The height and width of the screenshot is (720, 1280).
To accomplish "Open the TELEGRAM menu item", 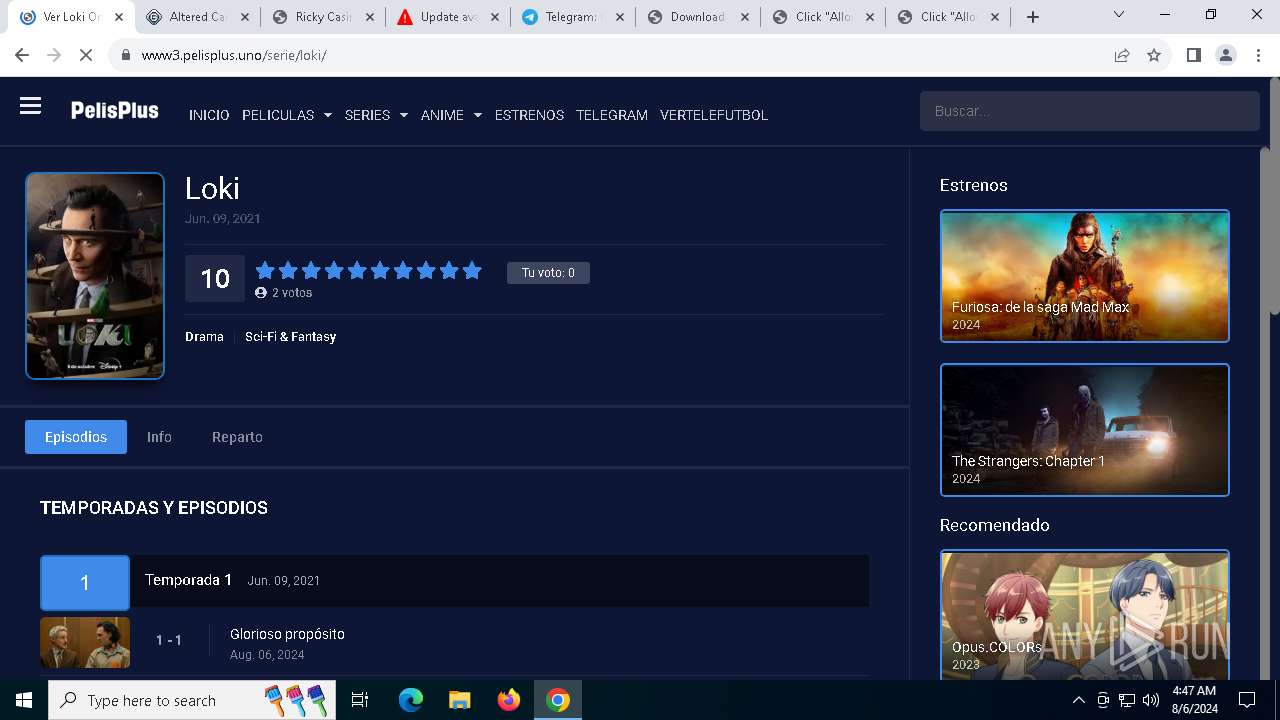I will (612, 115).
